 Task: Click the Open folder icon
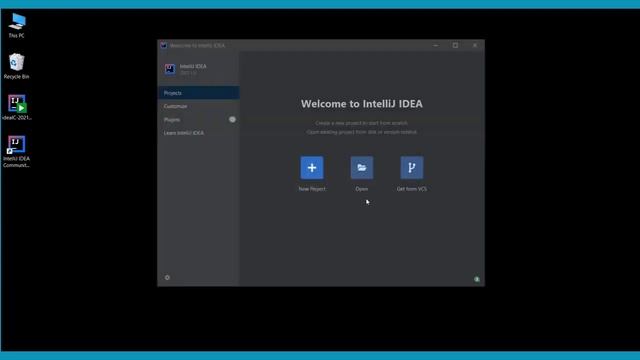[x=362, y=167]
